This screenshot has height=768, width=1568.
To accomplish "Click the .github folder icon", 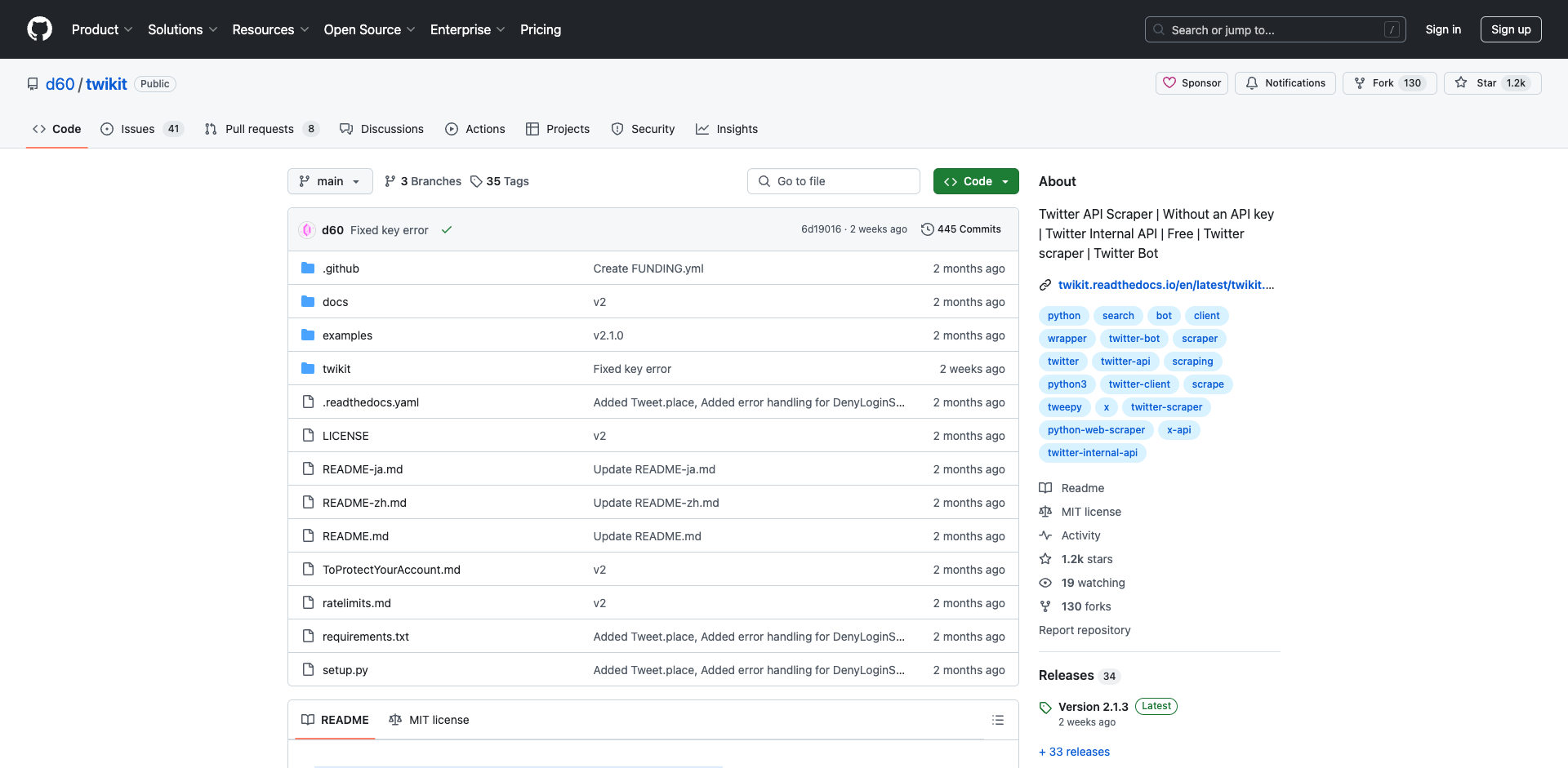I will (308, 269).
